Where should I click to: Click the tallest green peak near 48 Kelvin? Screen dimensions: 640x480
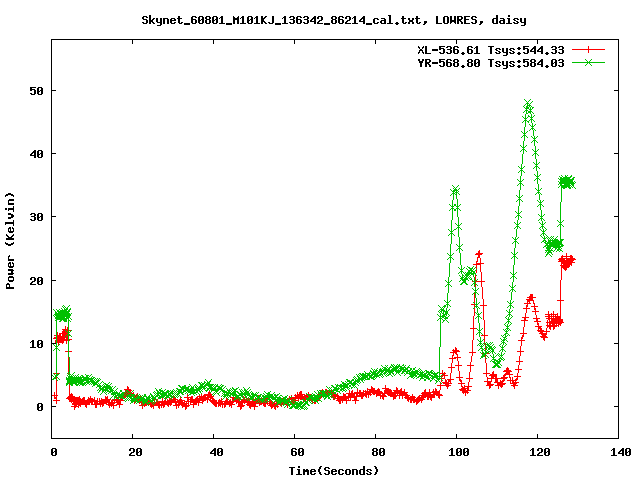point(528,103)
